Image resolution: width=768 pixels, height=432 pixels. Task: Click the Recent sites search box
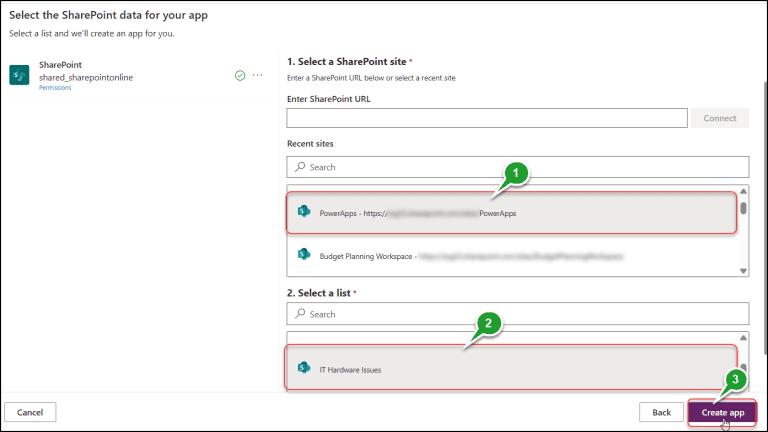pos(518,167)
